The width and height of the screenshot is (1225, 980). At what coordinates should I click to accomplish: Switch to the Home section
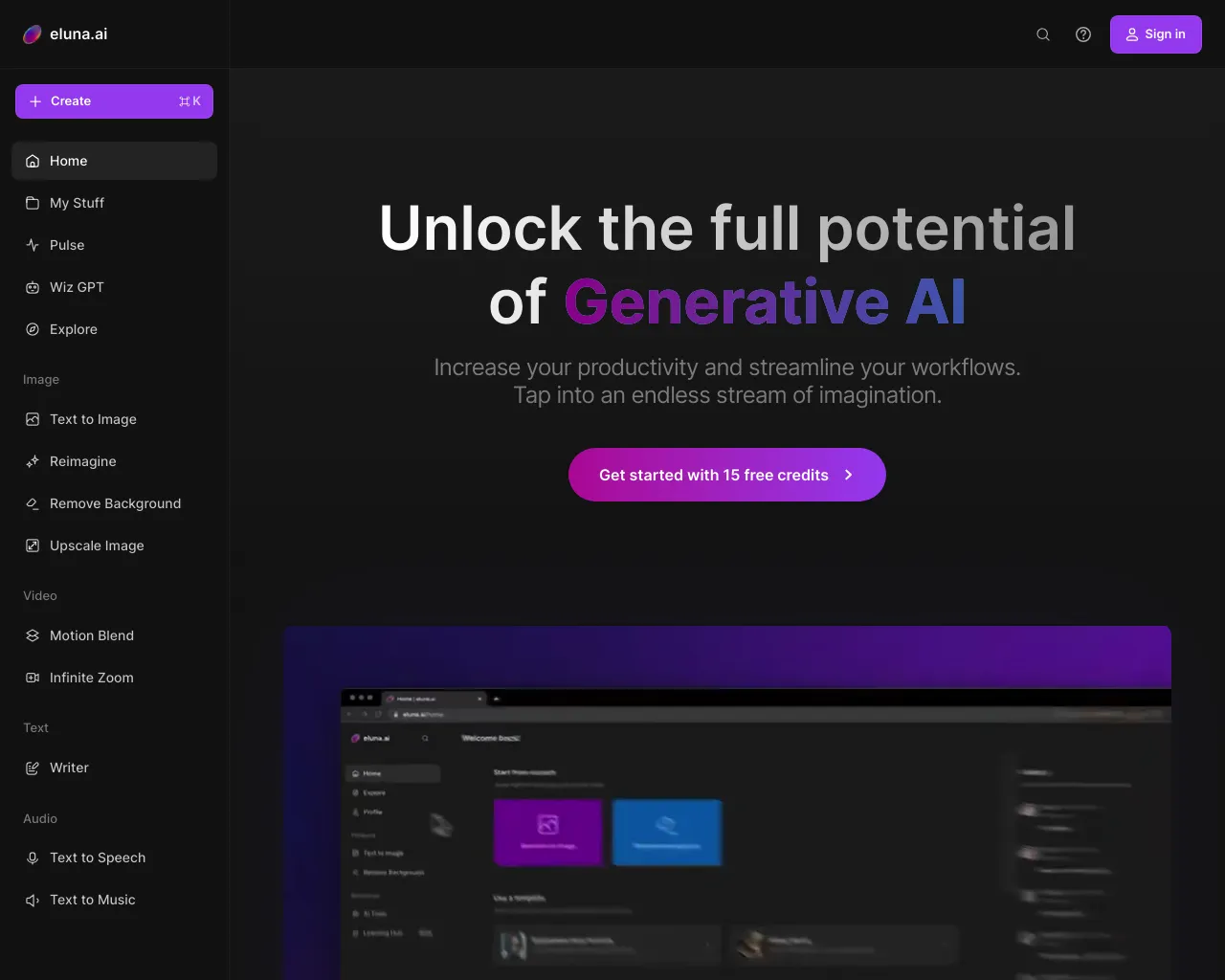68,161
